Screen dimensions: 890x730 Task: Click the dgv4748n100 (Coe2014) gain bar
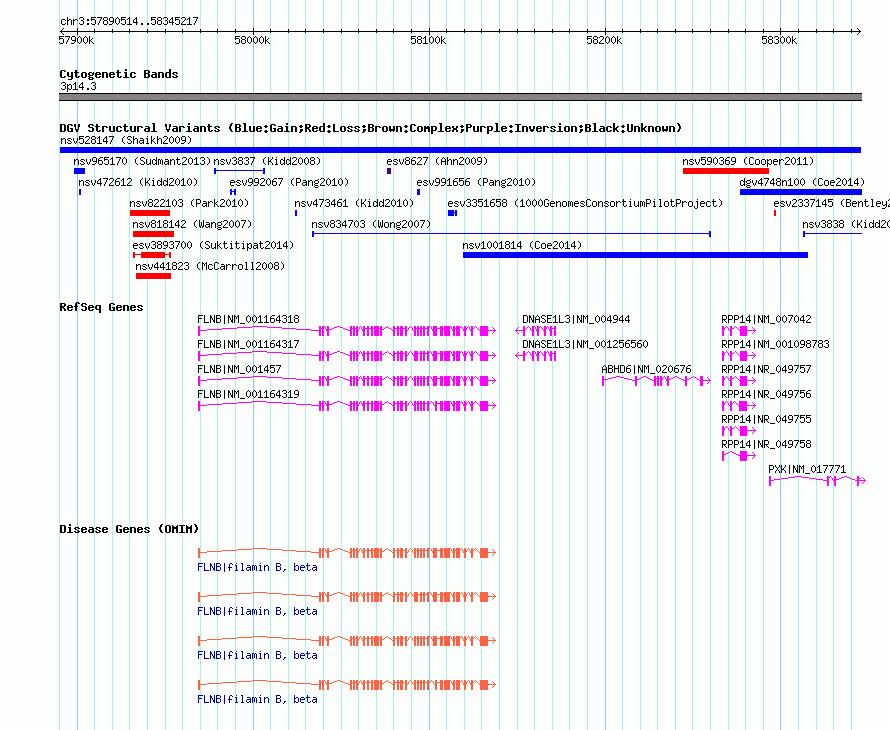pos(801,192)
